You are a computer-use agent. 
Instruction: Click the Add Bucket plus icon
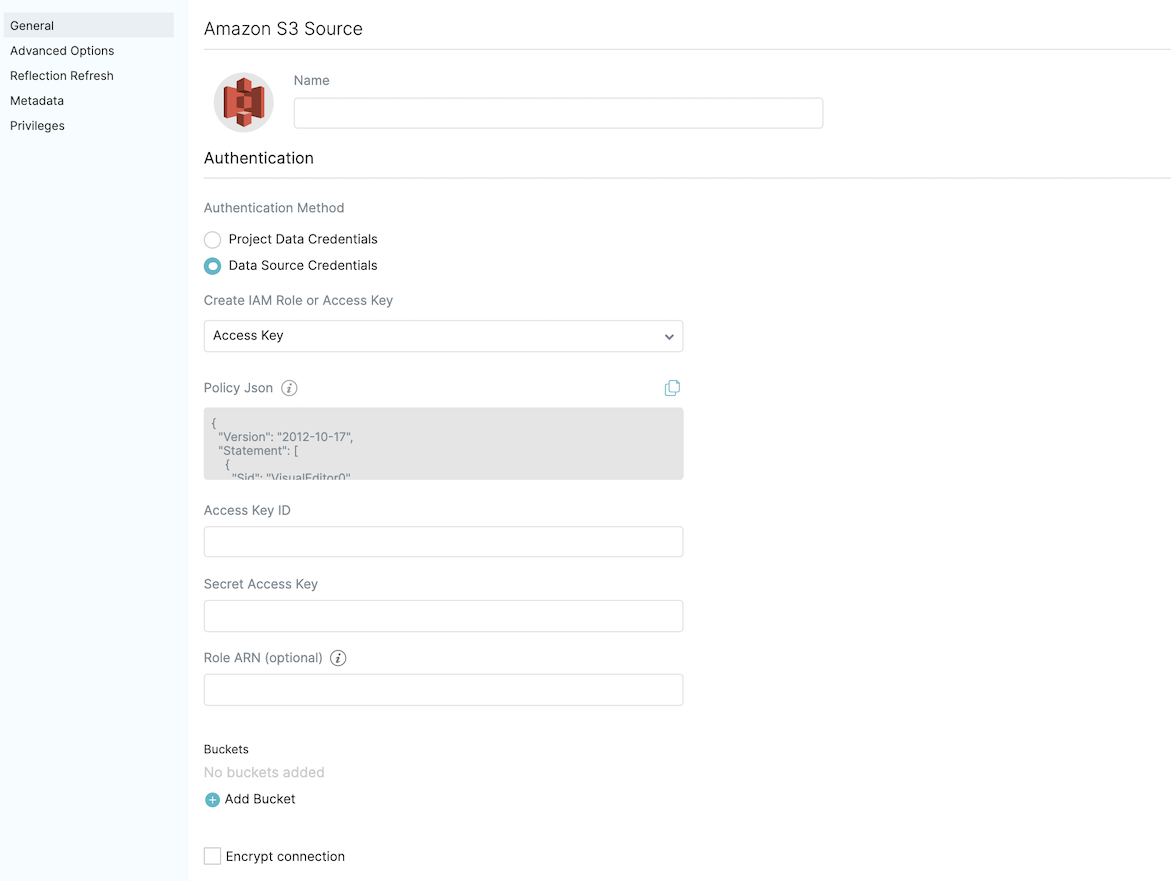pyautogui.click(x=212, y=800)
